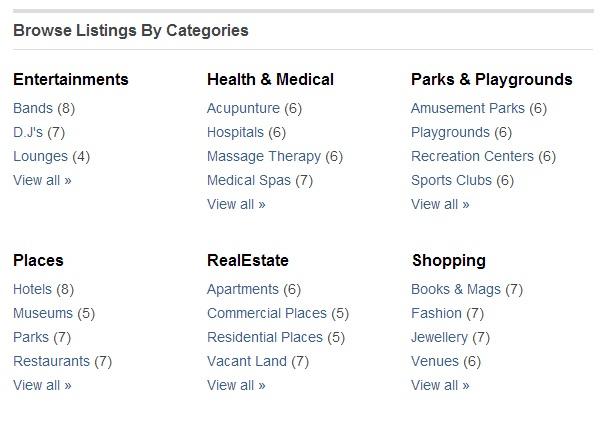The width and height of the screenshot is (608, 428).
Task: Click View all under Entertainments
Action: [x=42, y=180]
